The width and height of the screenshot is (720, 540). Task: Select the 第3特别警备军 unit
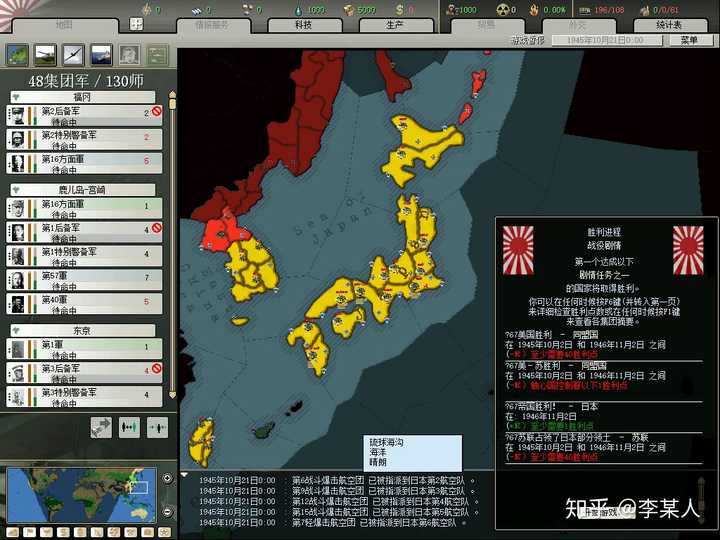click(x=84, y=397)
